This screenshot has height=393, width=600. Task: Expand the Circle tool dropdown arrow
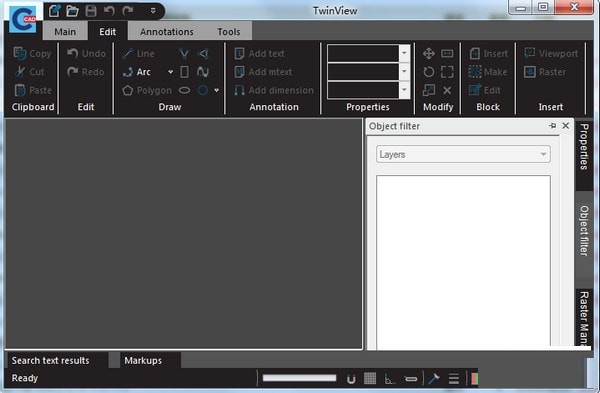tap(217, 90)
